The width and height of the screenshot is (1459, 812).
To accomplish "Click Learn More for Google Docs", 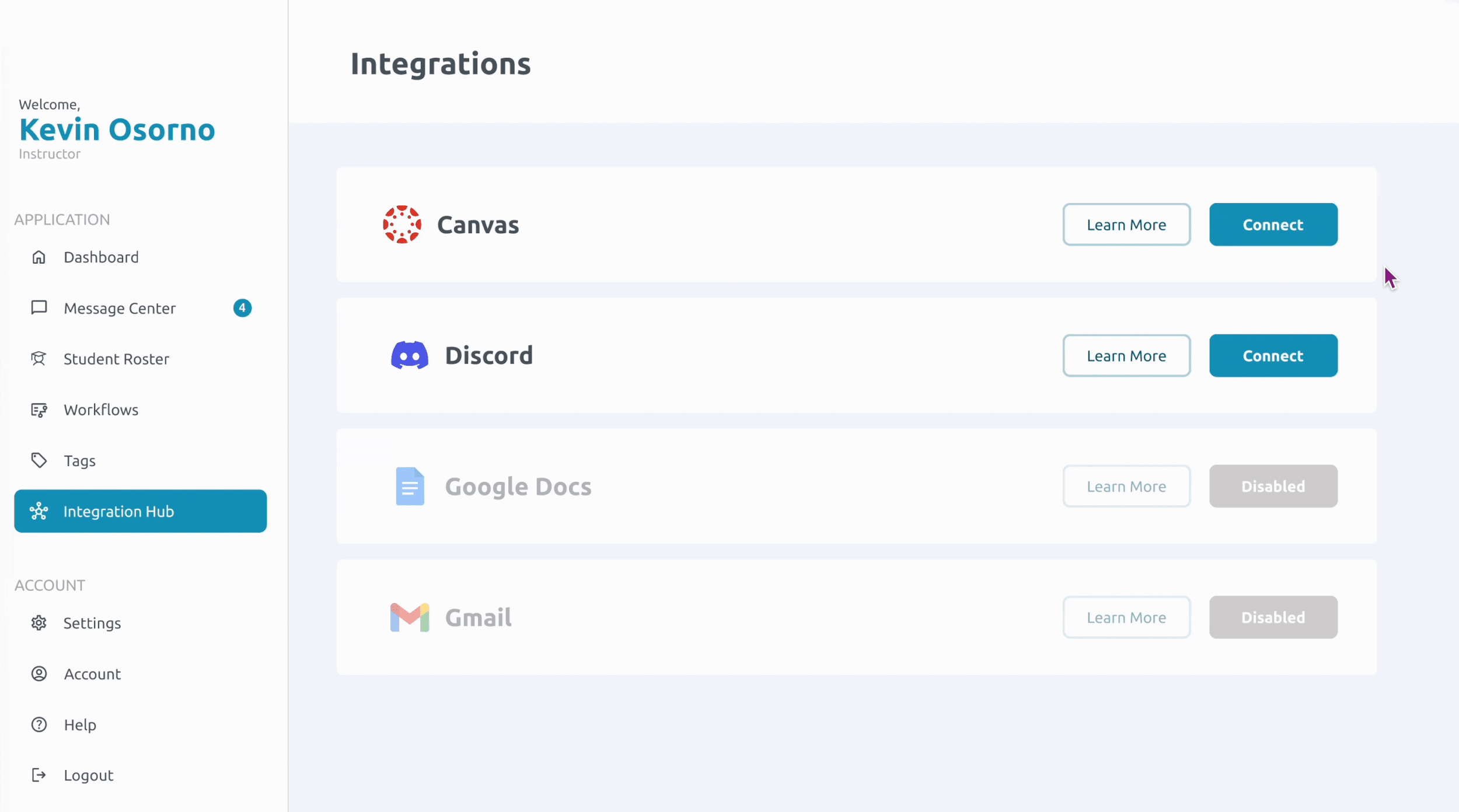I will pyautogui.click(x=1126, y=486).
